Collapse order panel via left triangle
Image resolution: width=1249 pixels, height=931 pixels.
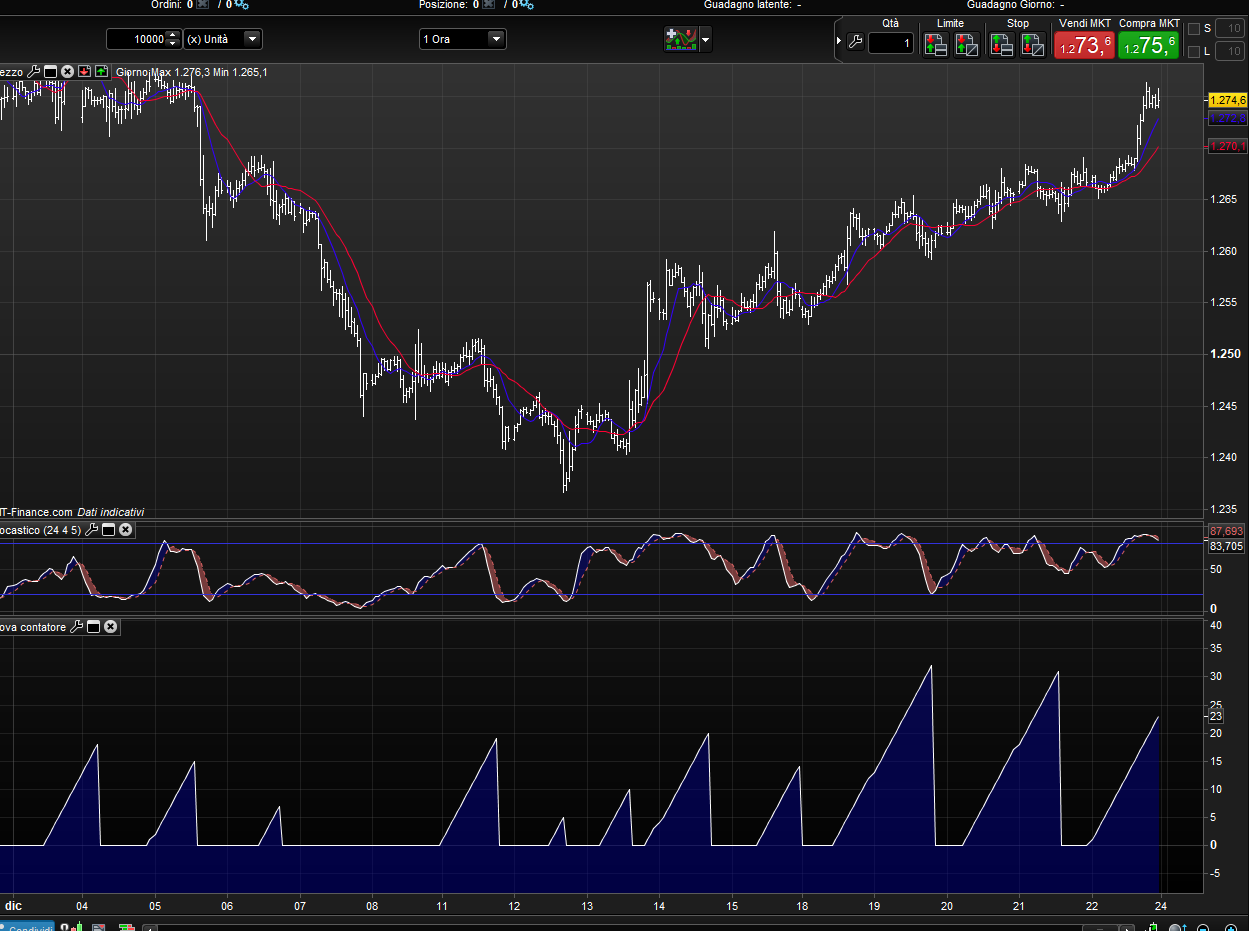click(x=839, y=42)
